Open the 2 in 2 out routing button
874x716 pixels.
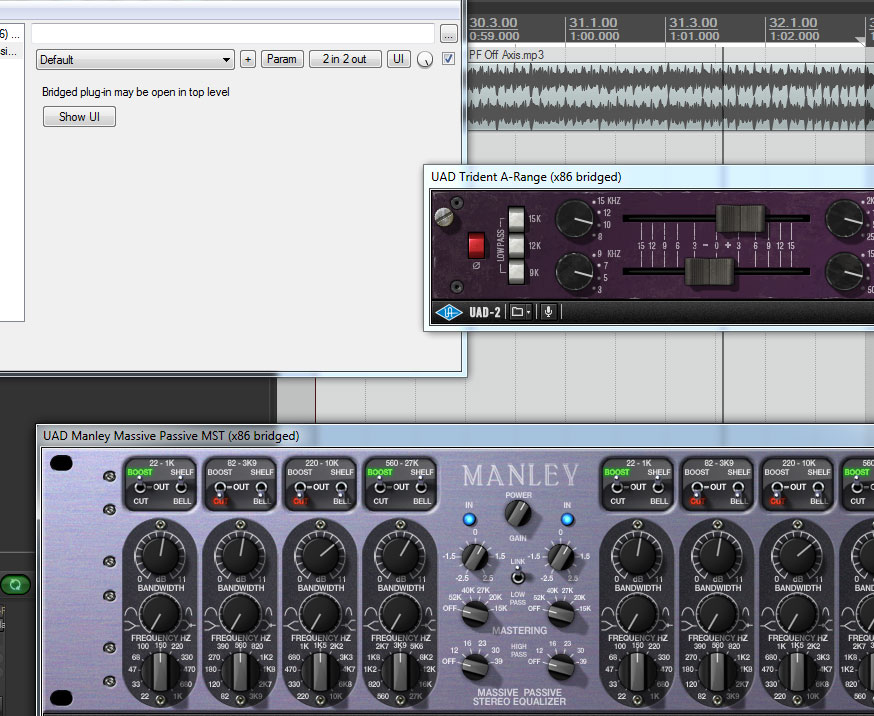[344, 59]
